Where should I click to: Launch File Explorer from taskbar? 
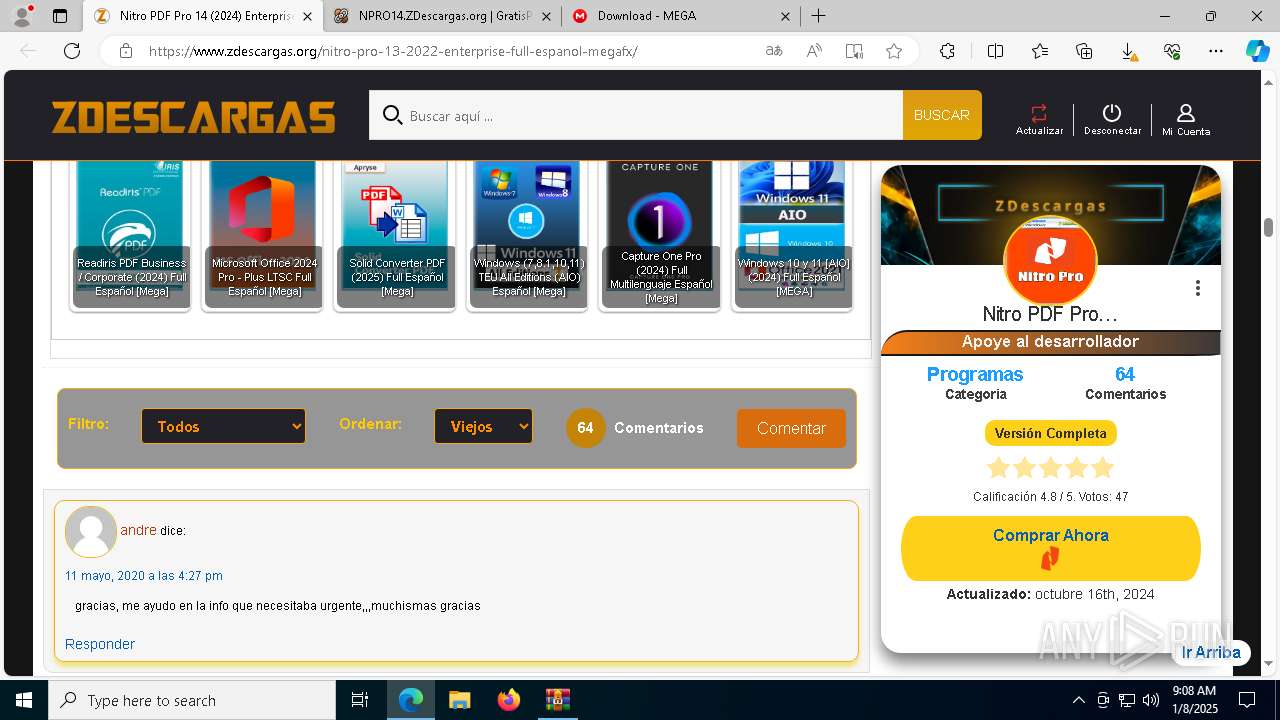459,700
